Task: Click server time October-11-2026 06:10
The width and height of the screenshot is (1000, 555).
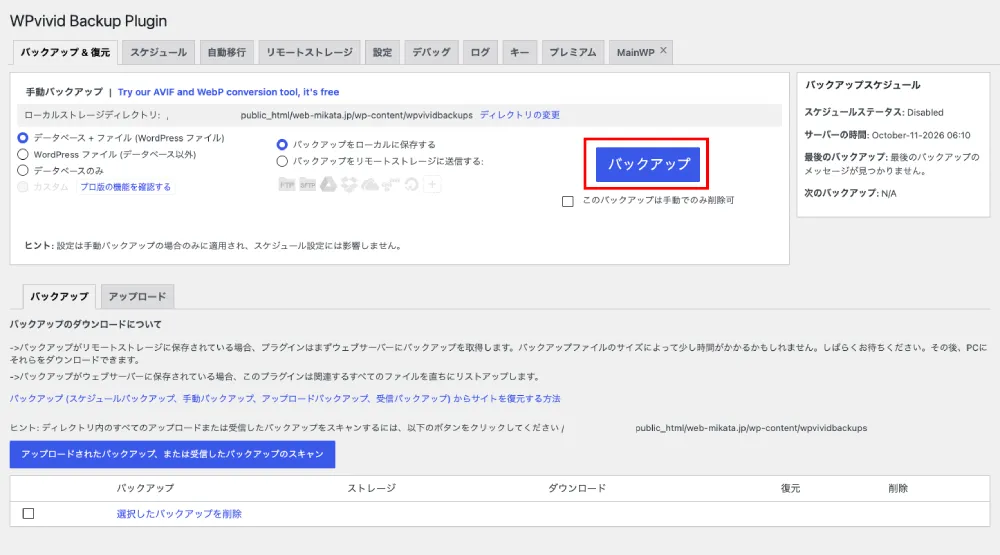Action: point(921,135)
